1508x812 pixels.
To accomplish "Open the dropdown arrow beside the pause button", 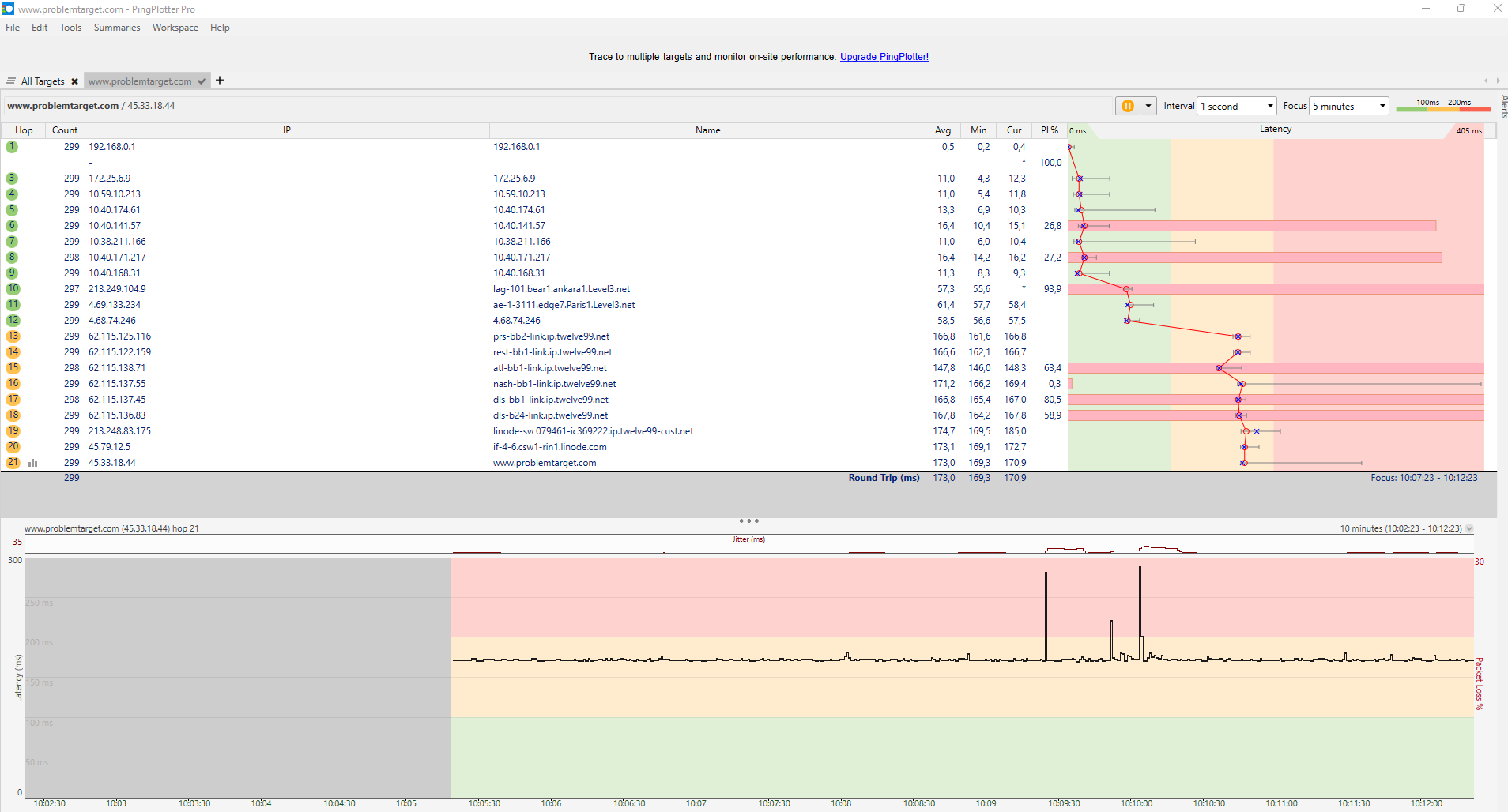I will (x=1148, y=106).
